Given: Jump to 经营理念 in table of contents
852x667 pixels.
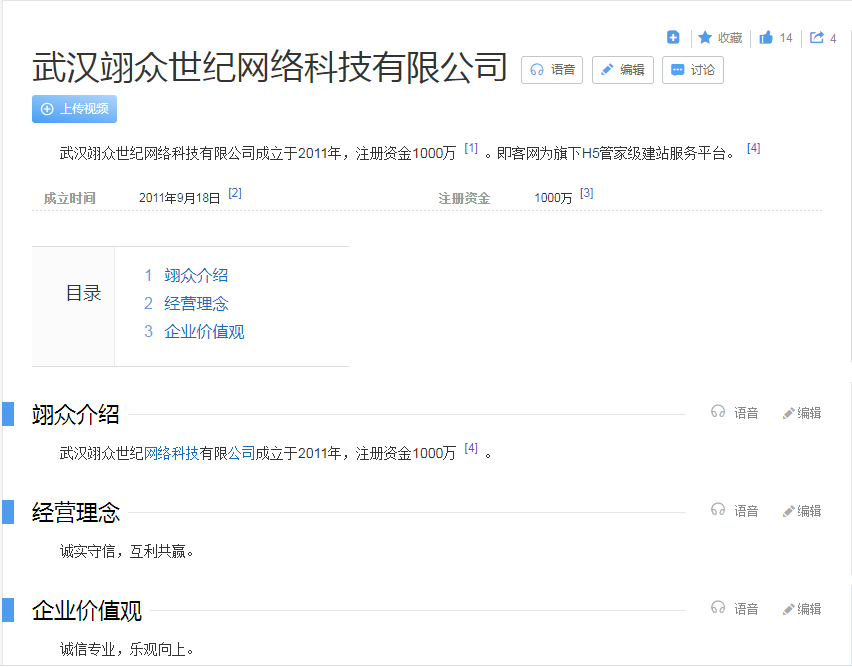Looking at the screenshot, I should (196, 304).
